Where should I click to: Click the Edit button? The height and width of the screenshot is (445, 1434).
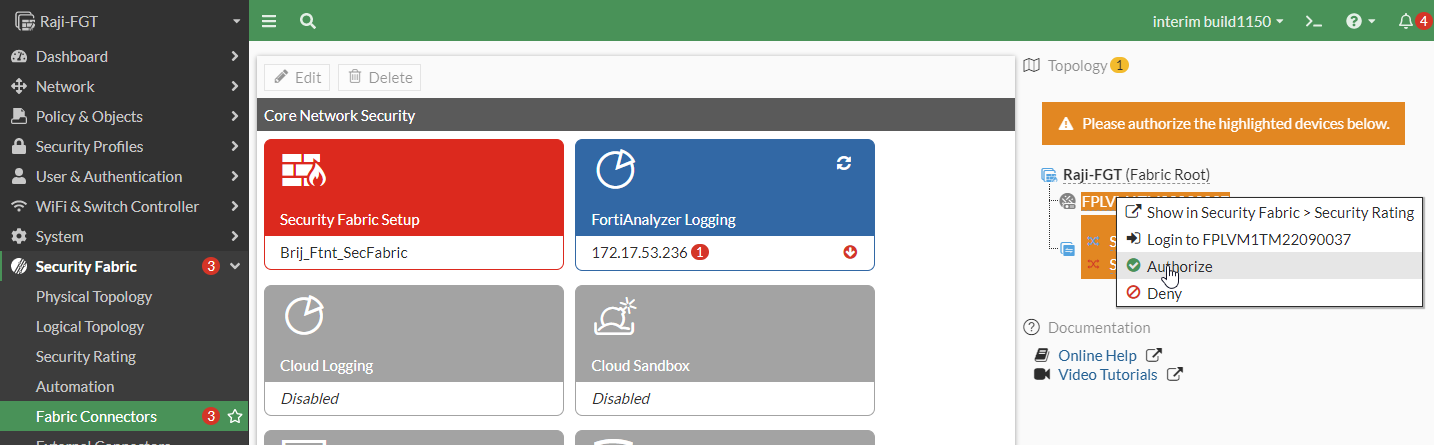298,77
